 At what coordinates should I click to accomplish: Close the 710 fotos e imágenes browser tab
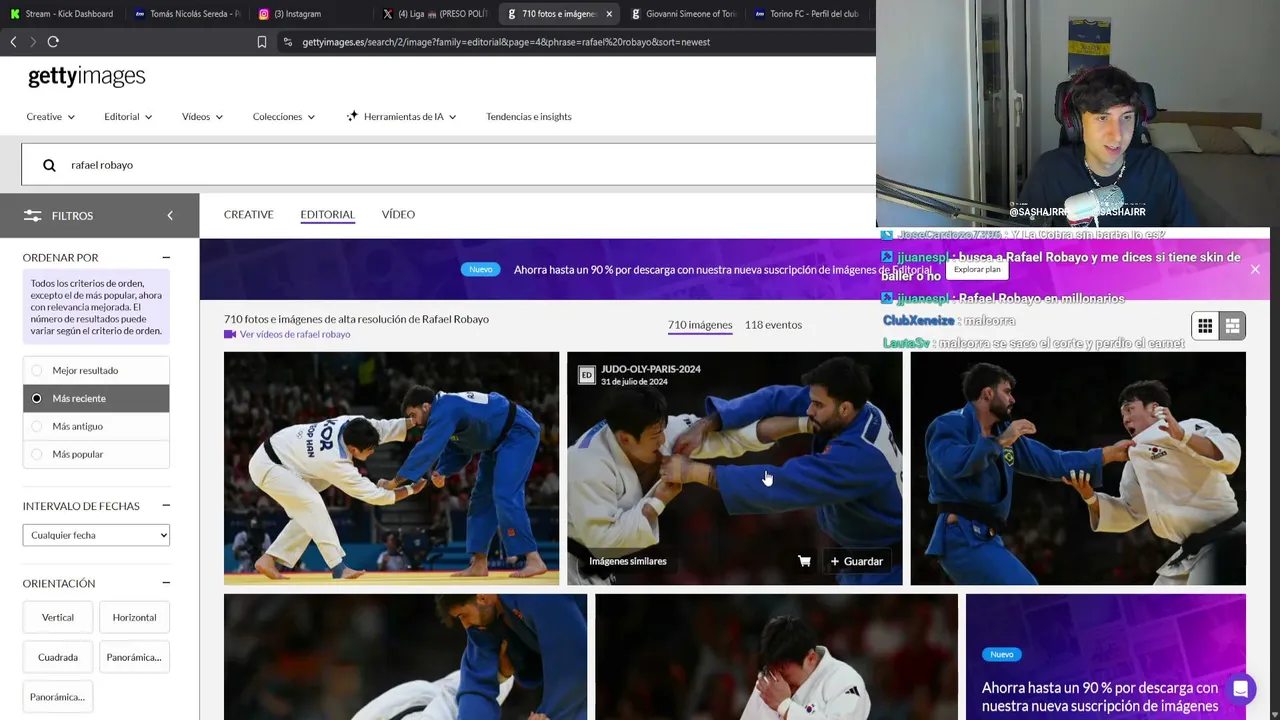click(609, 14)
